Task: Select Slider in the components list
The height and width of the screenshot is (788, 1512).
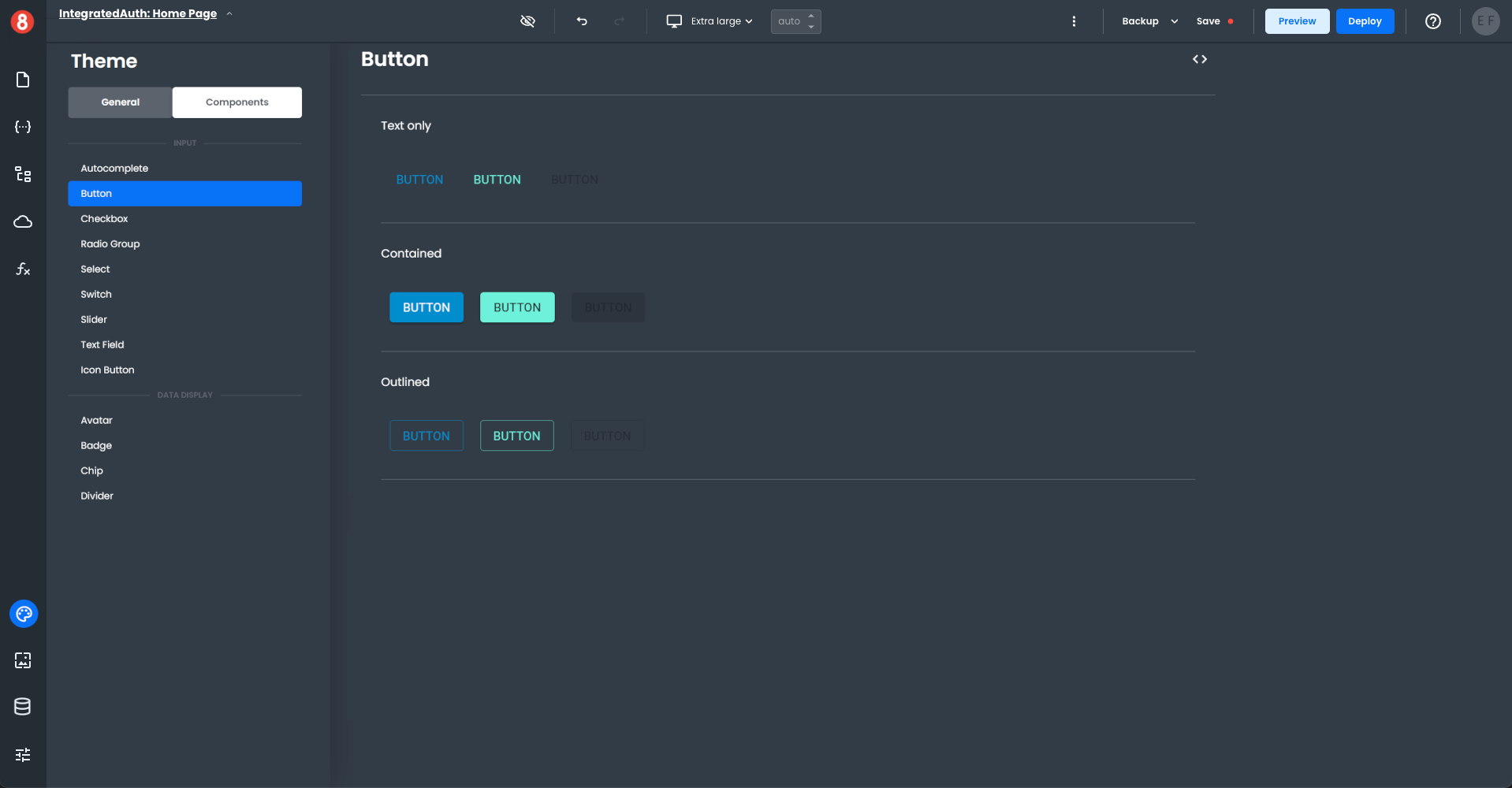Action: coord(94,320)
